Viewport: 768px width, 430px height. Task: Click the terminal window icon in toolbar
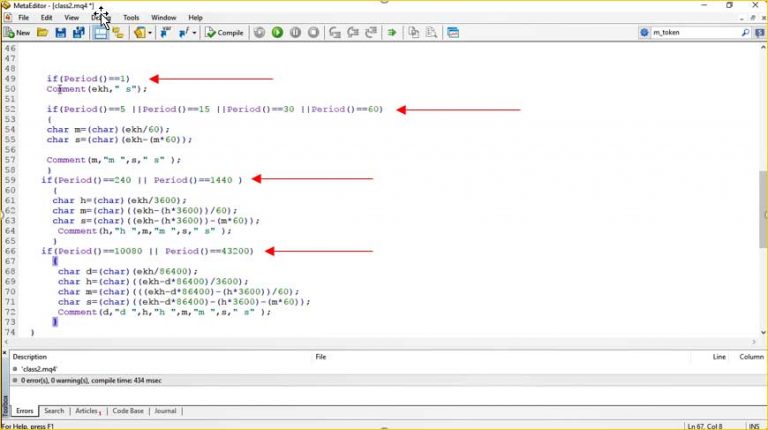click(453, 33)
